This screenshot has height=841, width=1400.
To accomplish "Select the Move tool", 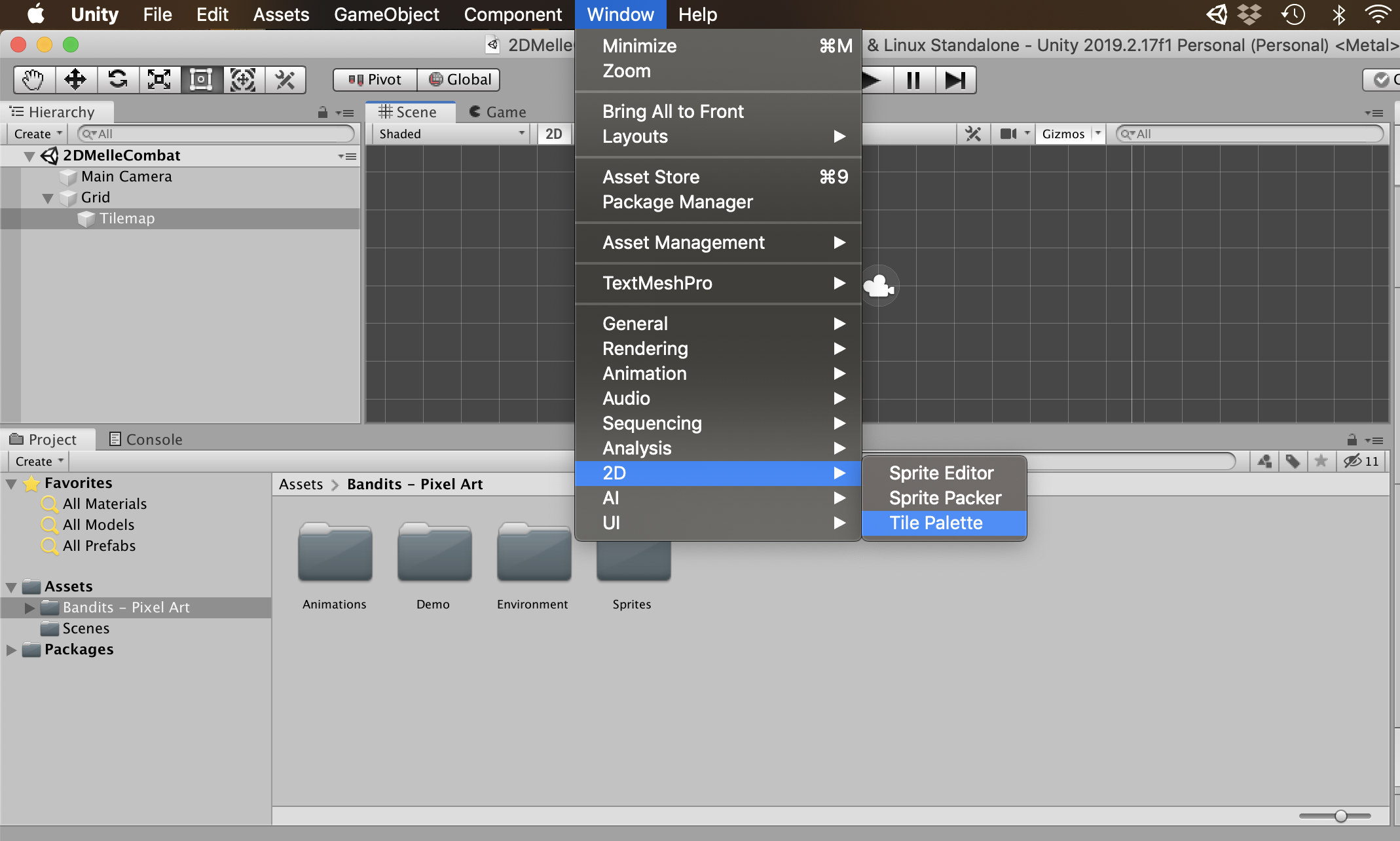I will (75, 80).
